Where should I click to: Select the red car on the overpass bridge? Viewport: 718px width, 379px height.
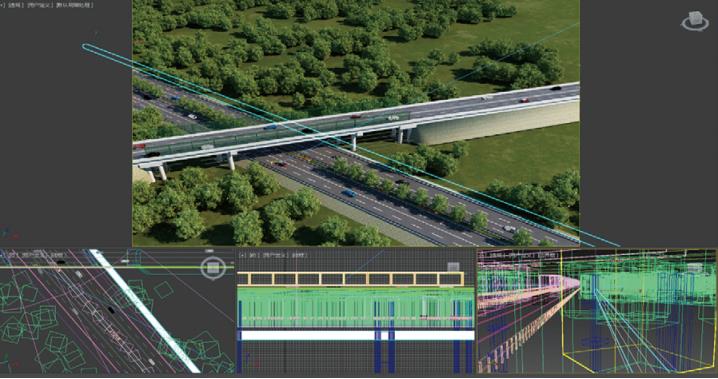click(524, 100)
